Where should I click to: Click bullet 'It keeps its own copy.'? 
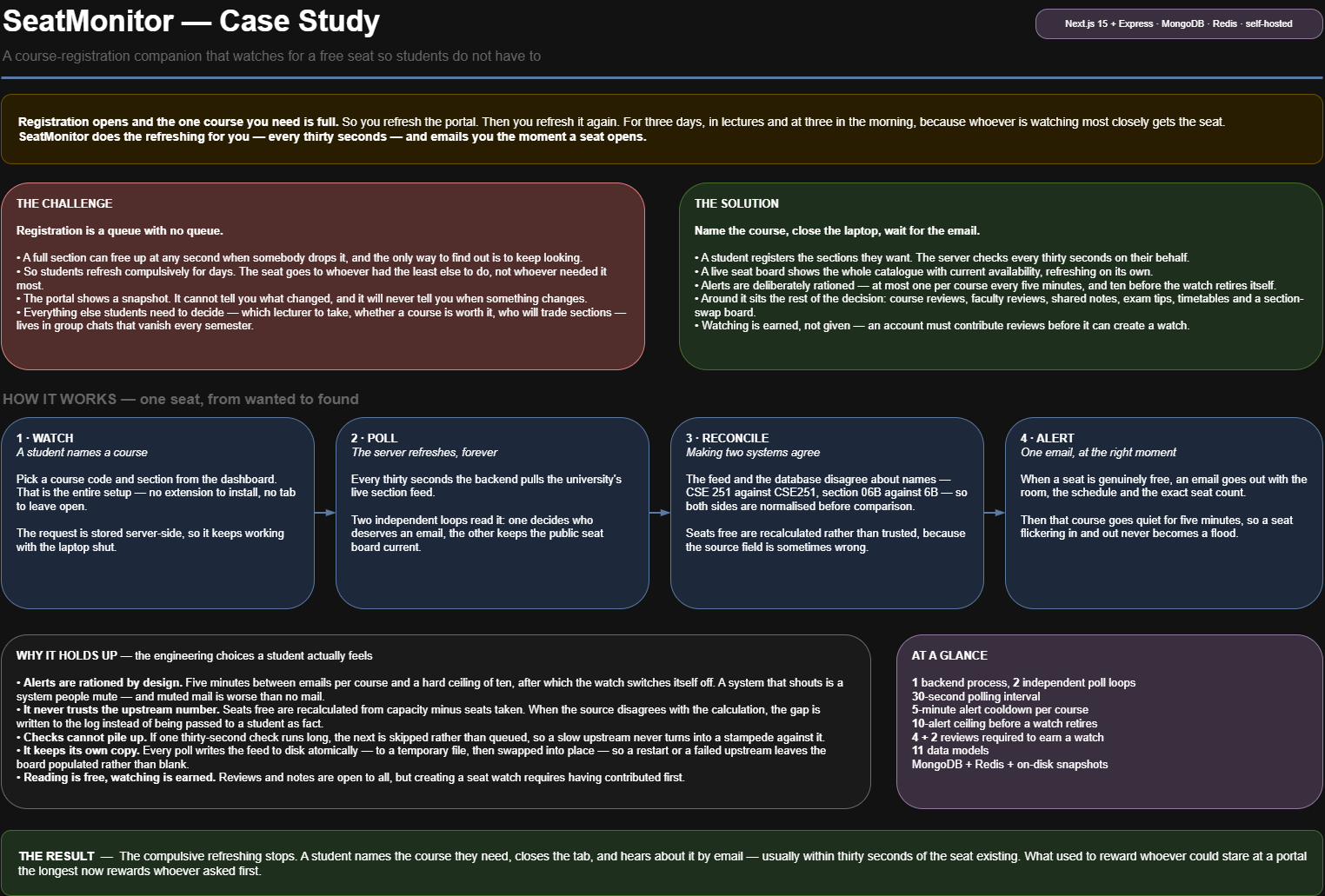[422, 758]
